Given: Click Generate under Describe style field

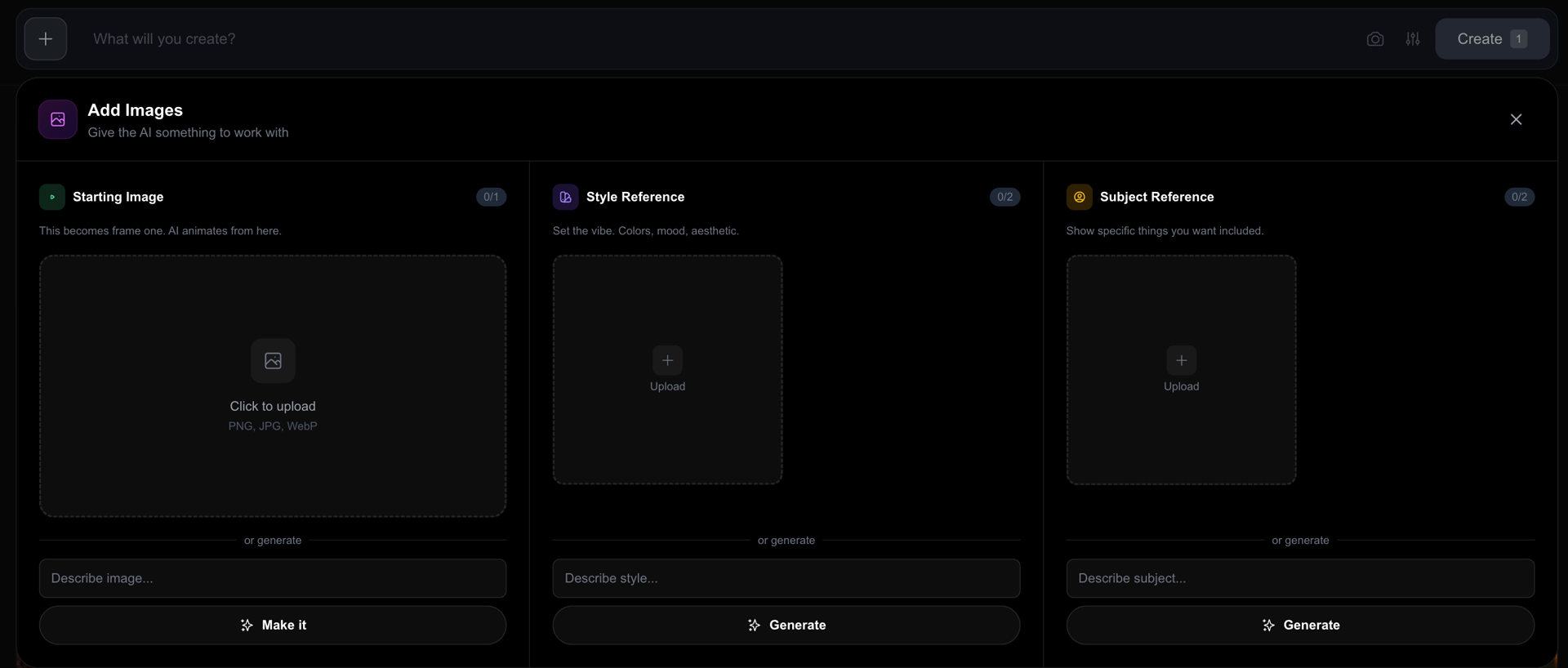Looking at the screenshot, I should (x=786, y=625).
